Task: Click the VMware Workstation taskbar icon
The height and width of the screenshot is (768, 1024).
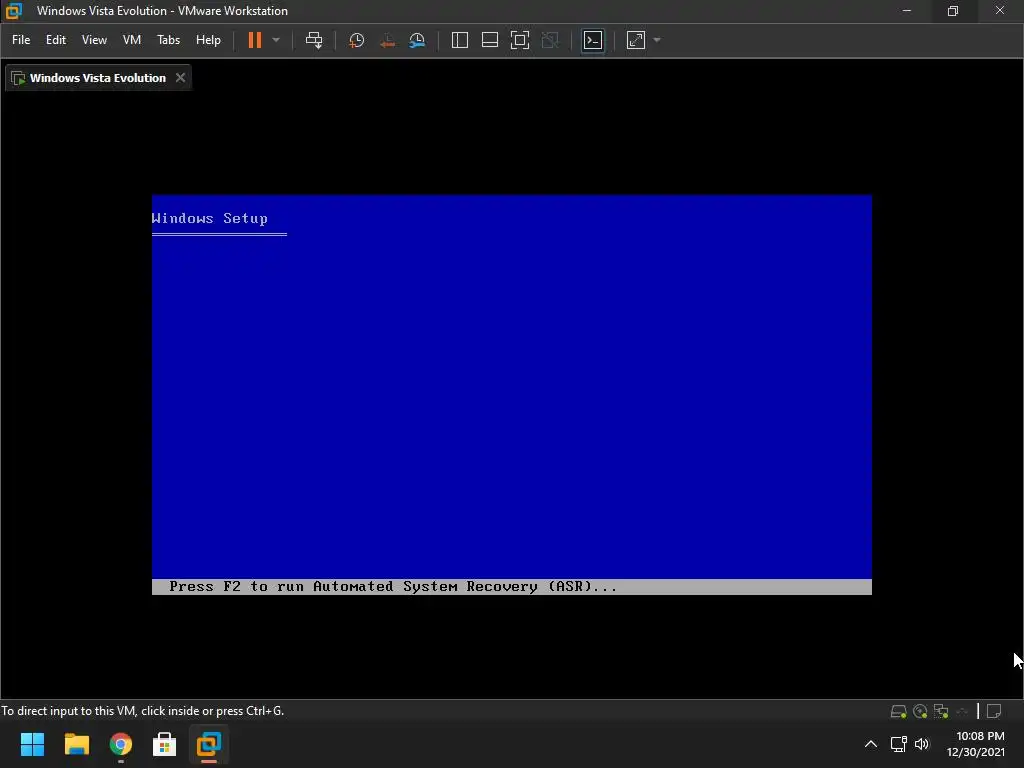Action: coord(209,744)
